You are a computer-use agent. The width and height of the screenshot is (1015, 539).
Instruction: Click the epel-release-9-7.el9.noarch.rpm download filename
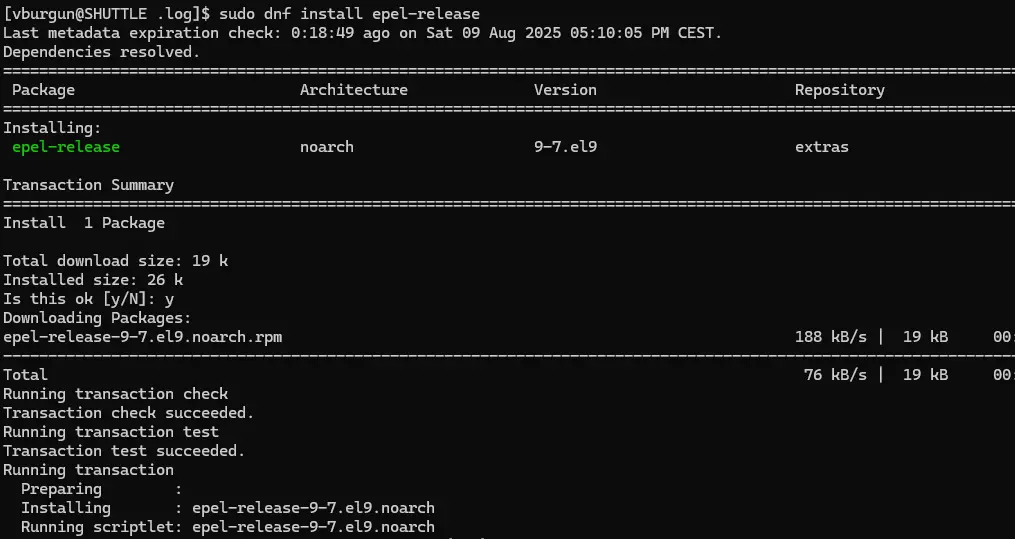click(142, 337)
